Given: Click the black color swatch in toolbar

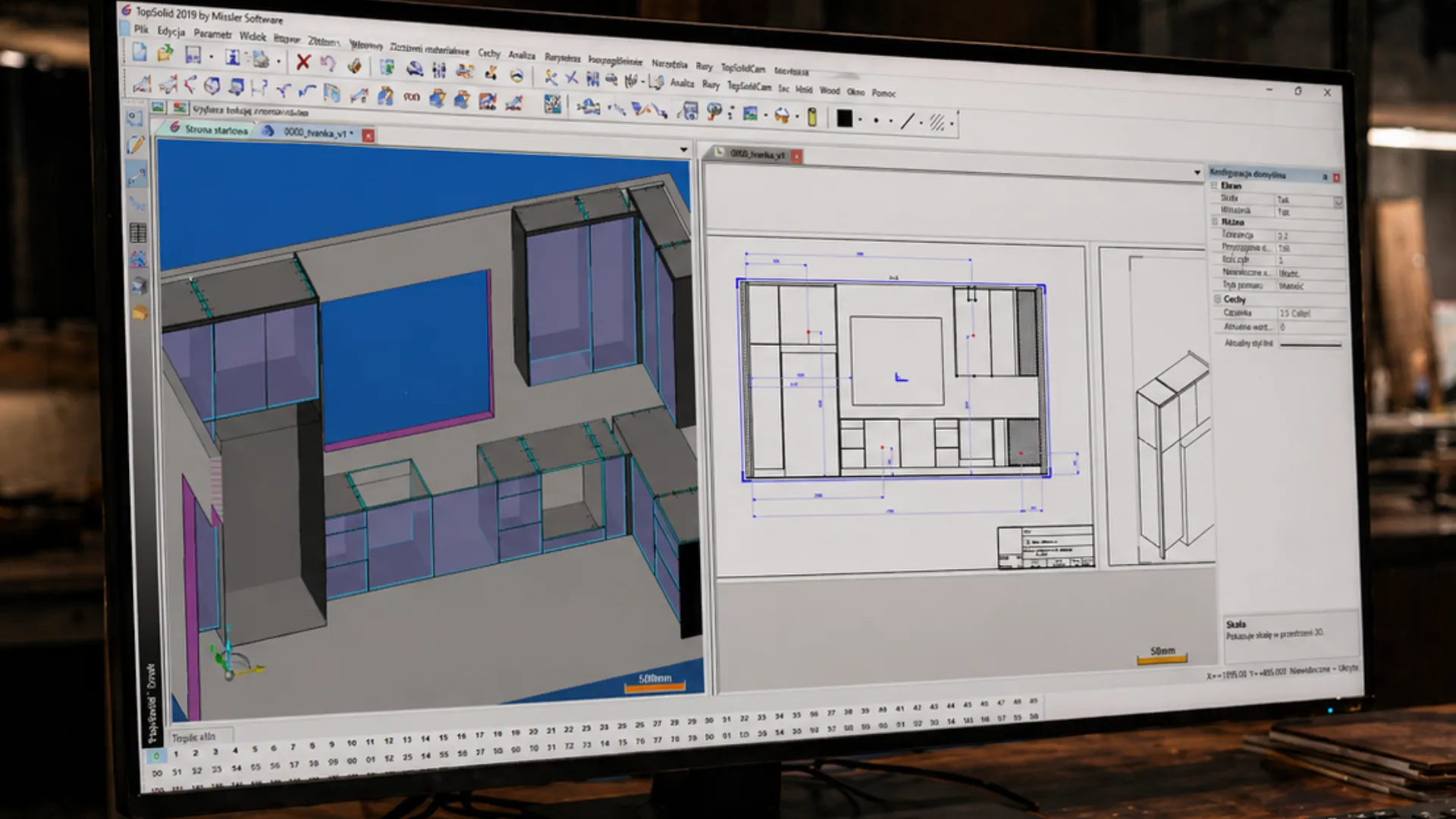Looking at the screenshot, I should [x=844, y=118].
